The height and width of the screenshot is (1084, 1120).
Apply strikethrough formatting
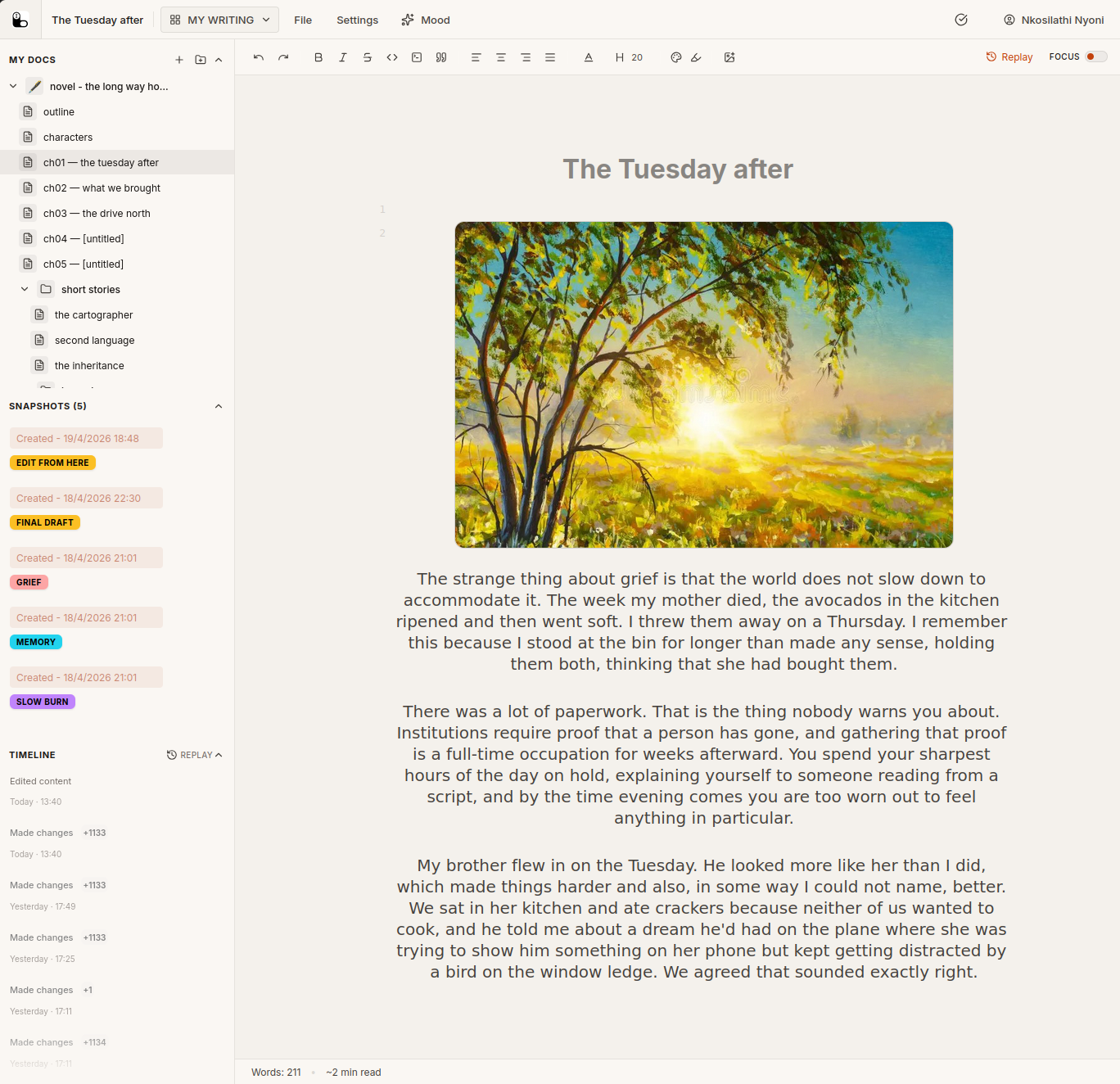tap(368, 57)
